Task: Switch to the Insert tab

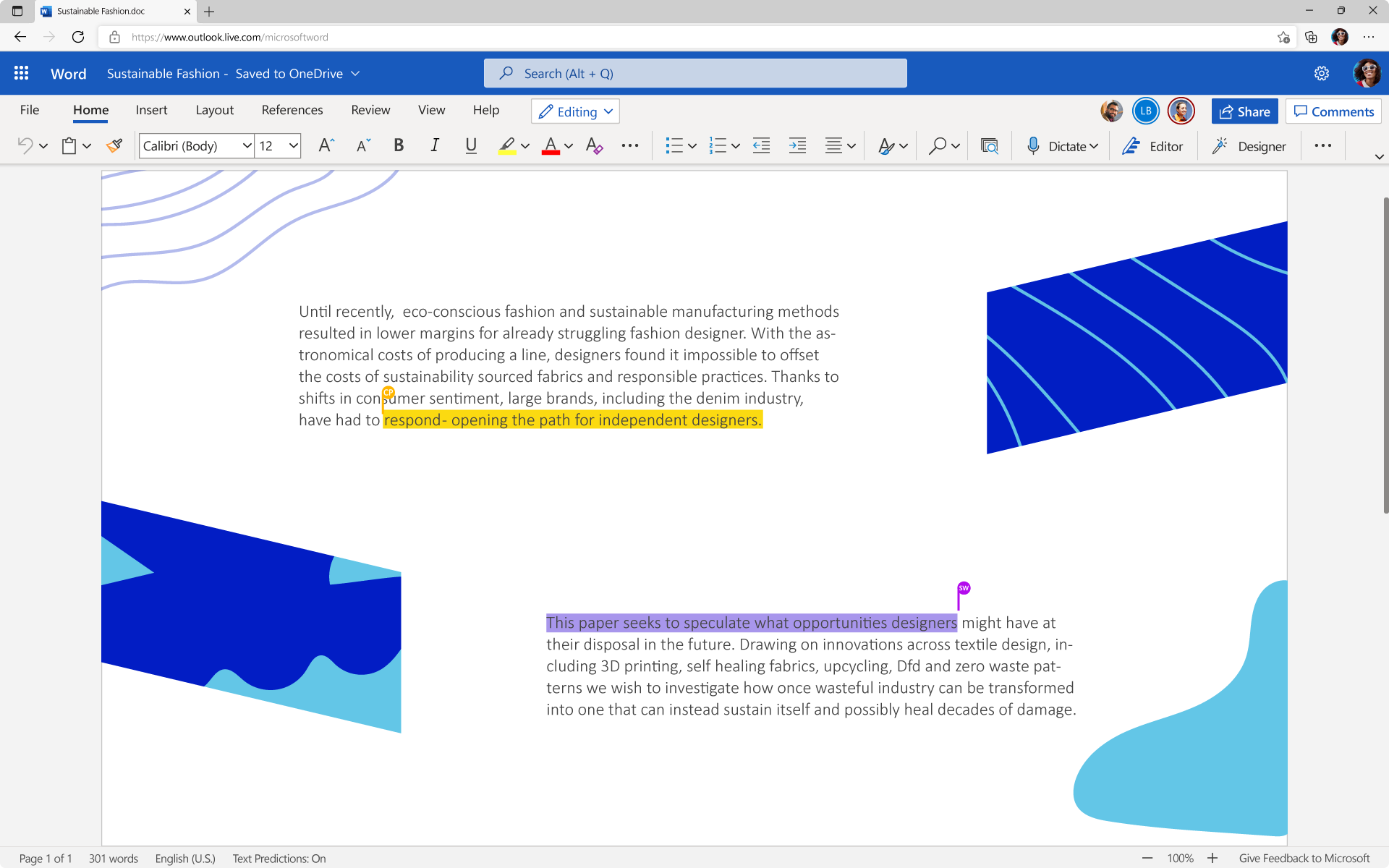Action: pyautogui.click(x=151, y=110)
